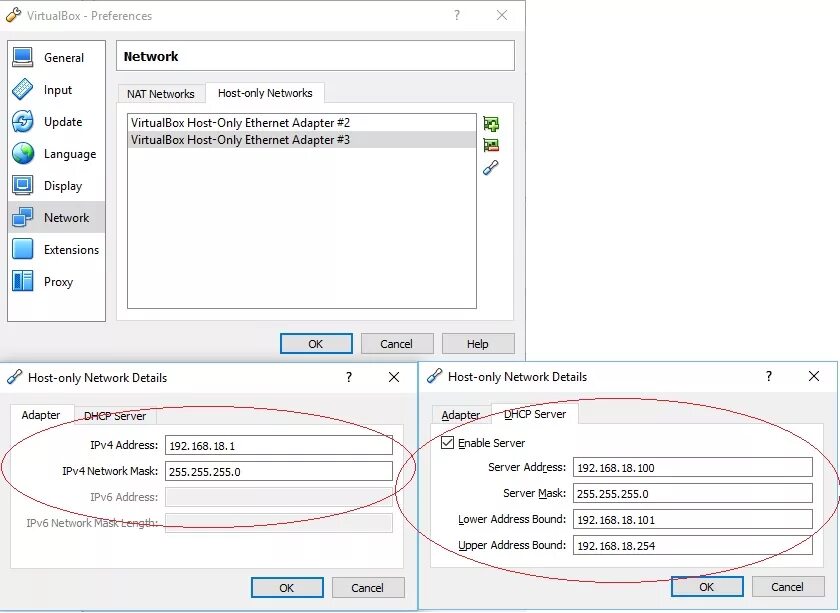This screenshot has width=840, height=613.
Task: Click the IPv6 Network Mask Length field
Action: [279, 523]
